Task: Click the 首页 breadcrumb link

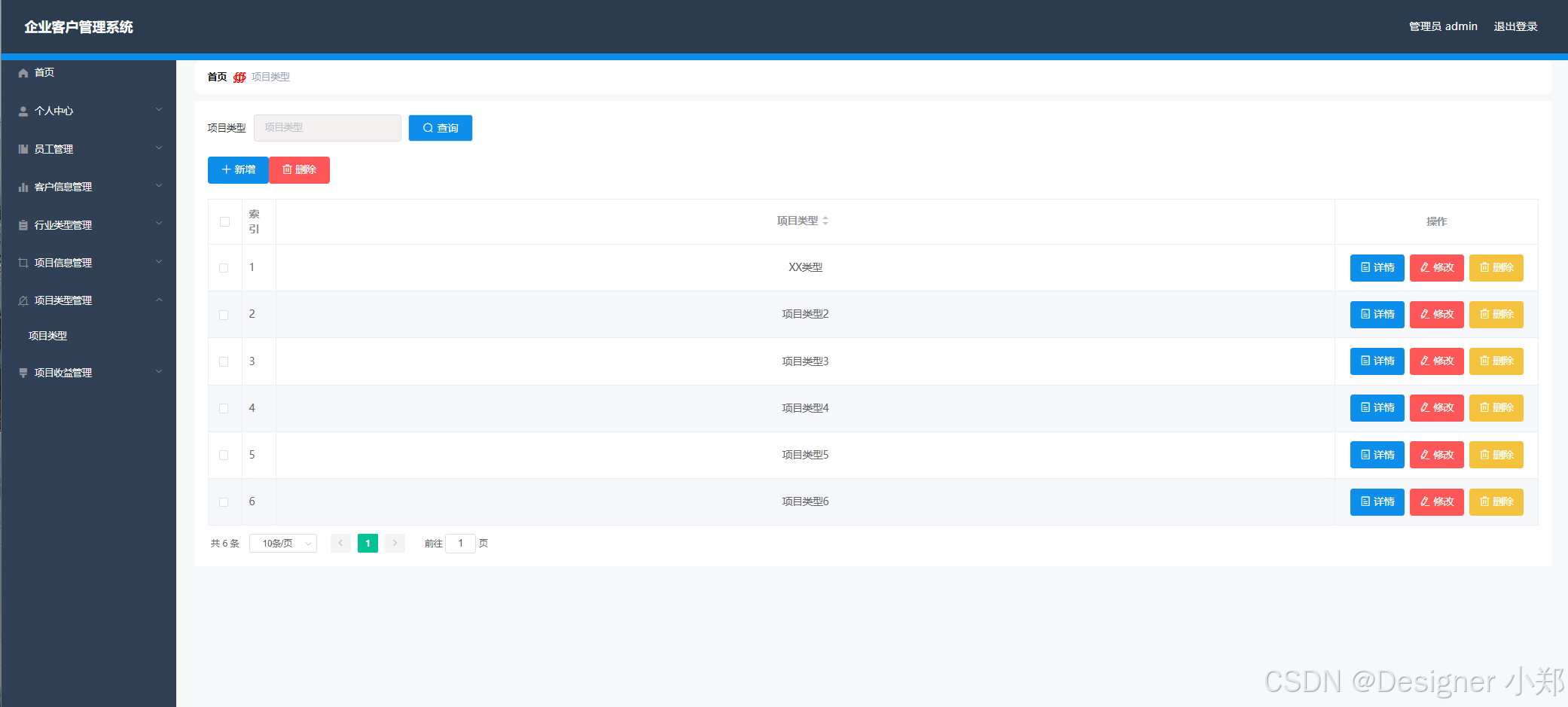Action: 217,77
